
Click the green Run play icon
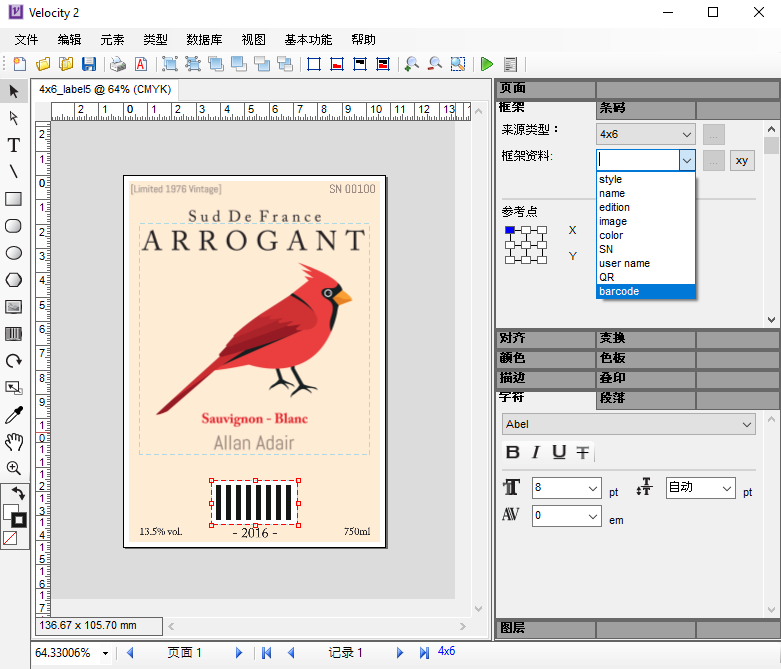[x=487, y=65]
